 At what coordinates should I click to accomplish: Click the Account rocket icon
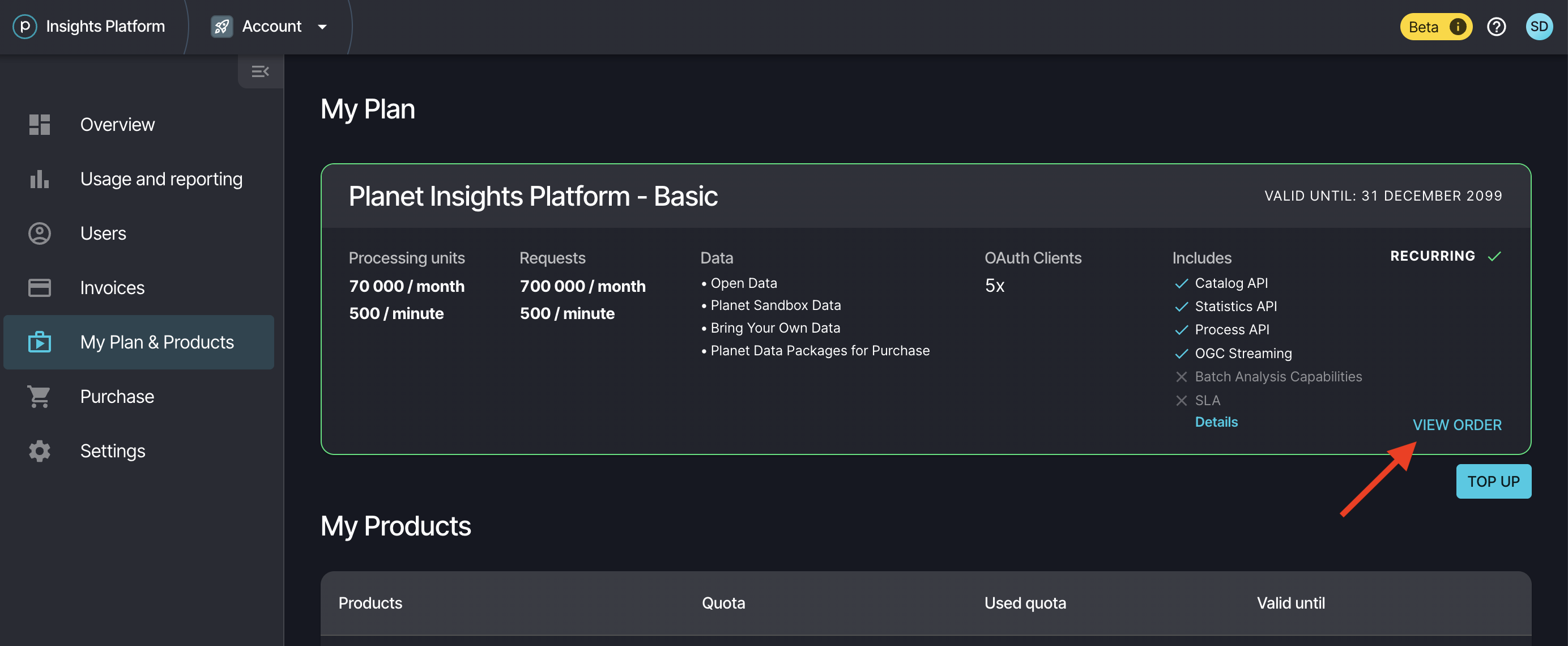pos(221,26)
